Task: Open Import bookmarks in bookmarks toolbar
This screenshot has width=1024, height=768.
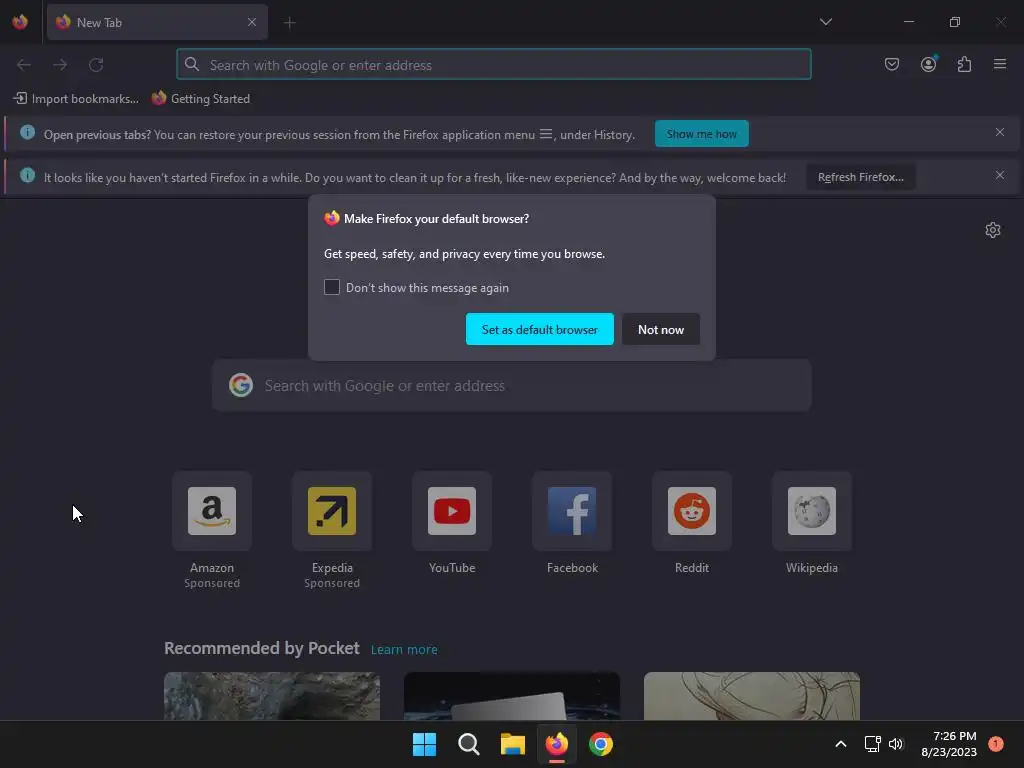Action: pyautogui.click(x=76, y=99)
